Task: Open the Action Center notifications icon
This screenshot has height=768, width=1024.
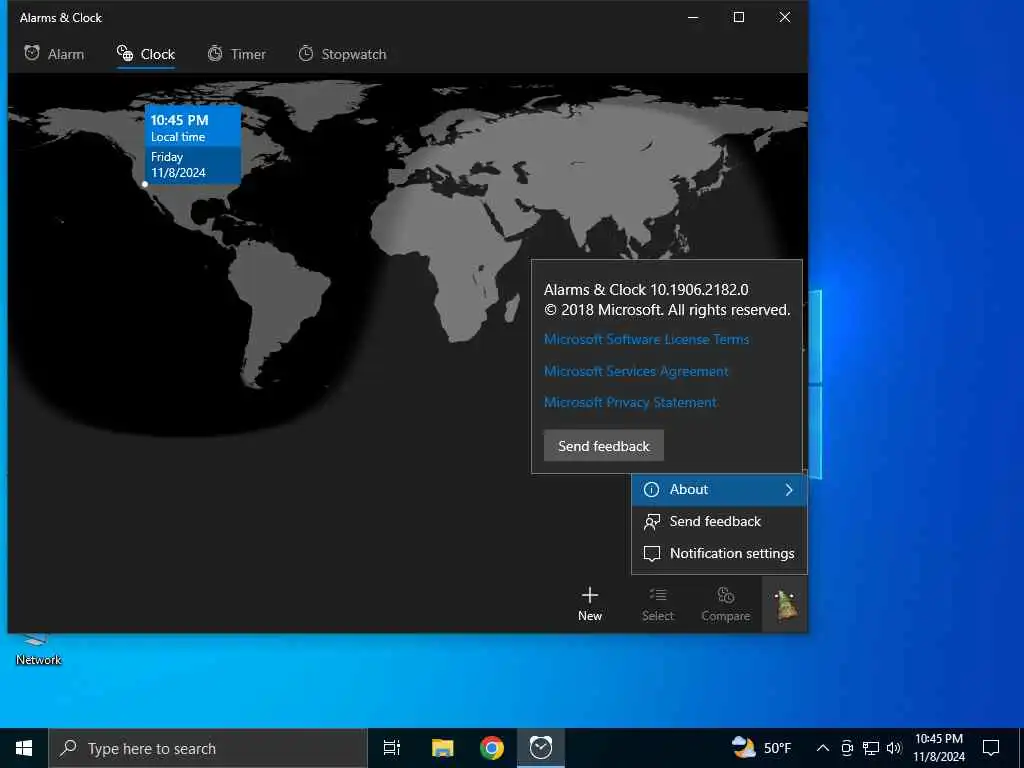Action: tap(991, 748)
